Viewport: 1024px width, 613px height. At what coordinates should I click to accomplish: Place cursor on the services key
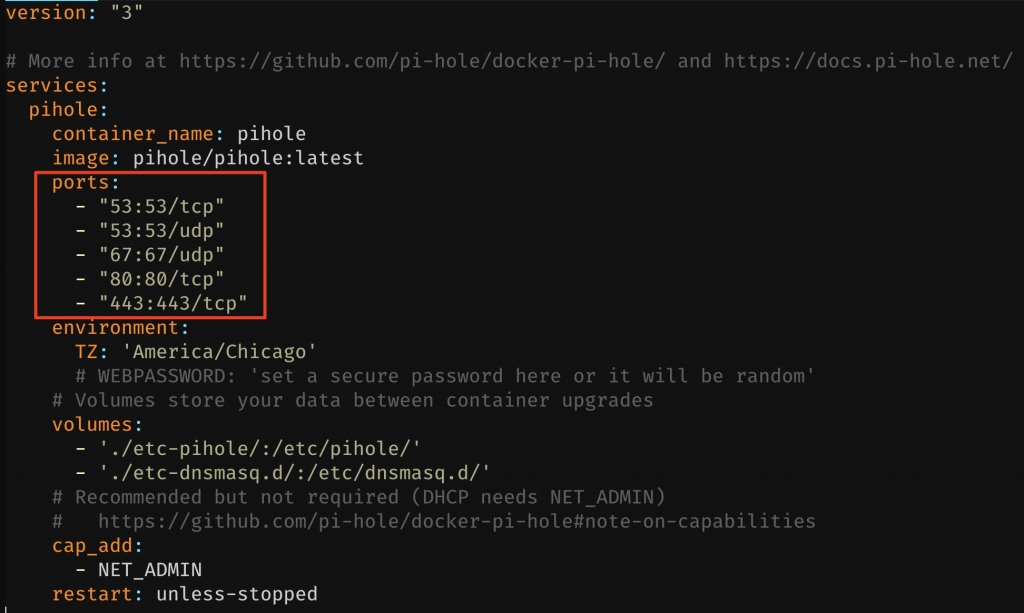point(51,85)
